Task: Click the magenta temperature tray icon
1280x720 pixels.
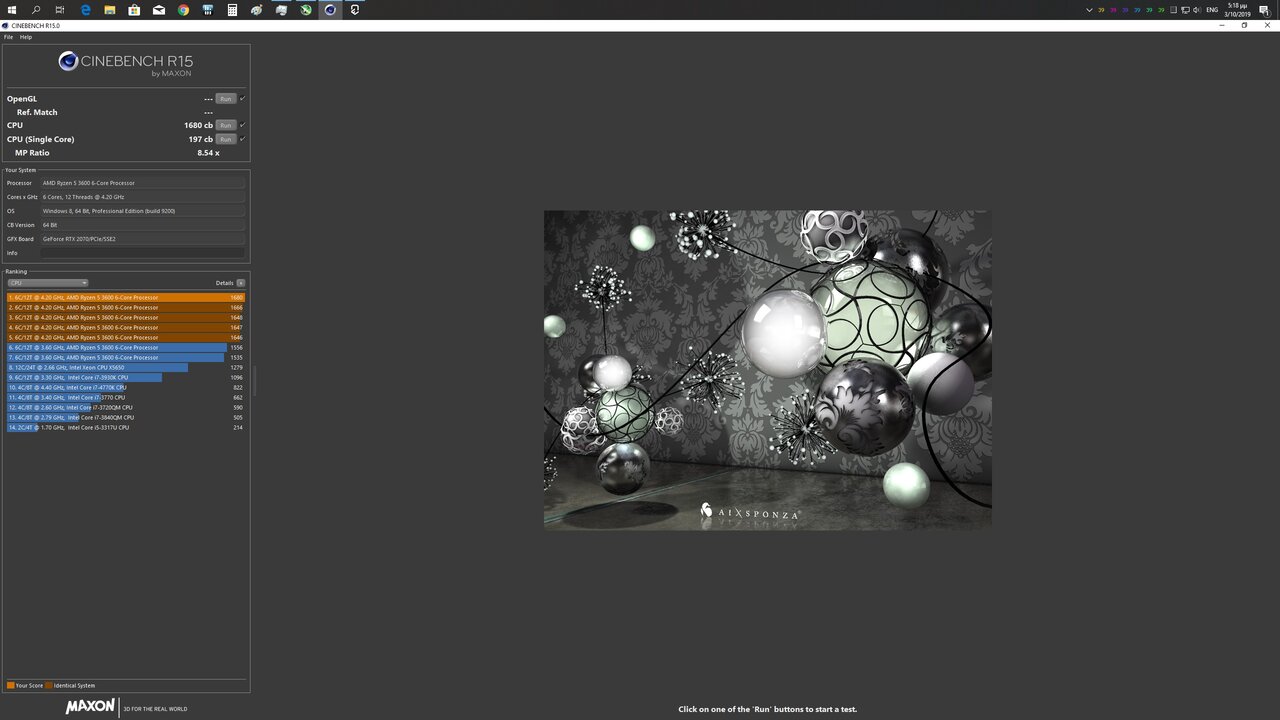Action: [1113, 10]
